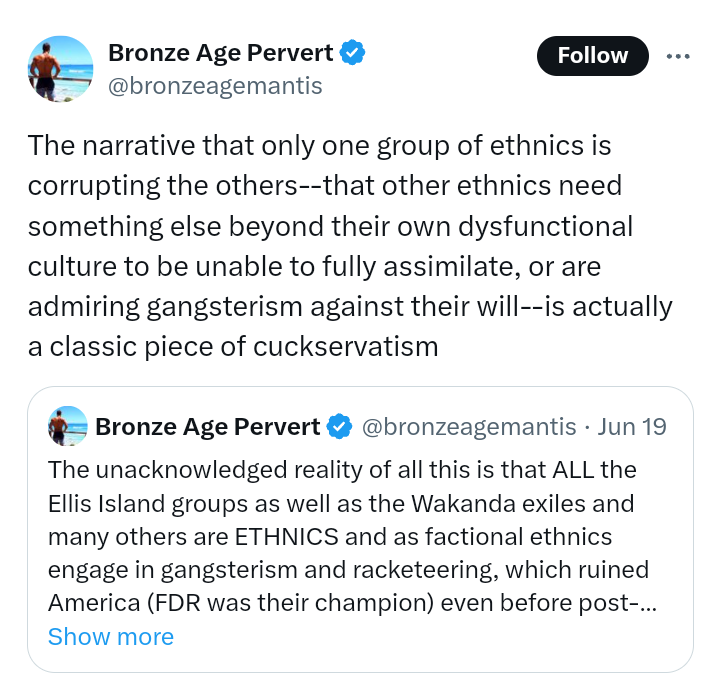Open the three-dot more options menu
Image resolution: width=720 pixels, height=689 pixels.
pos(679,56)
